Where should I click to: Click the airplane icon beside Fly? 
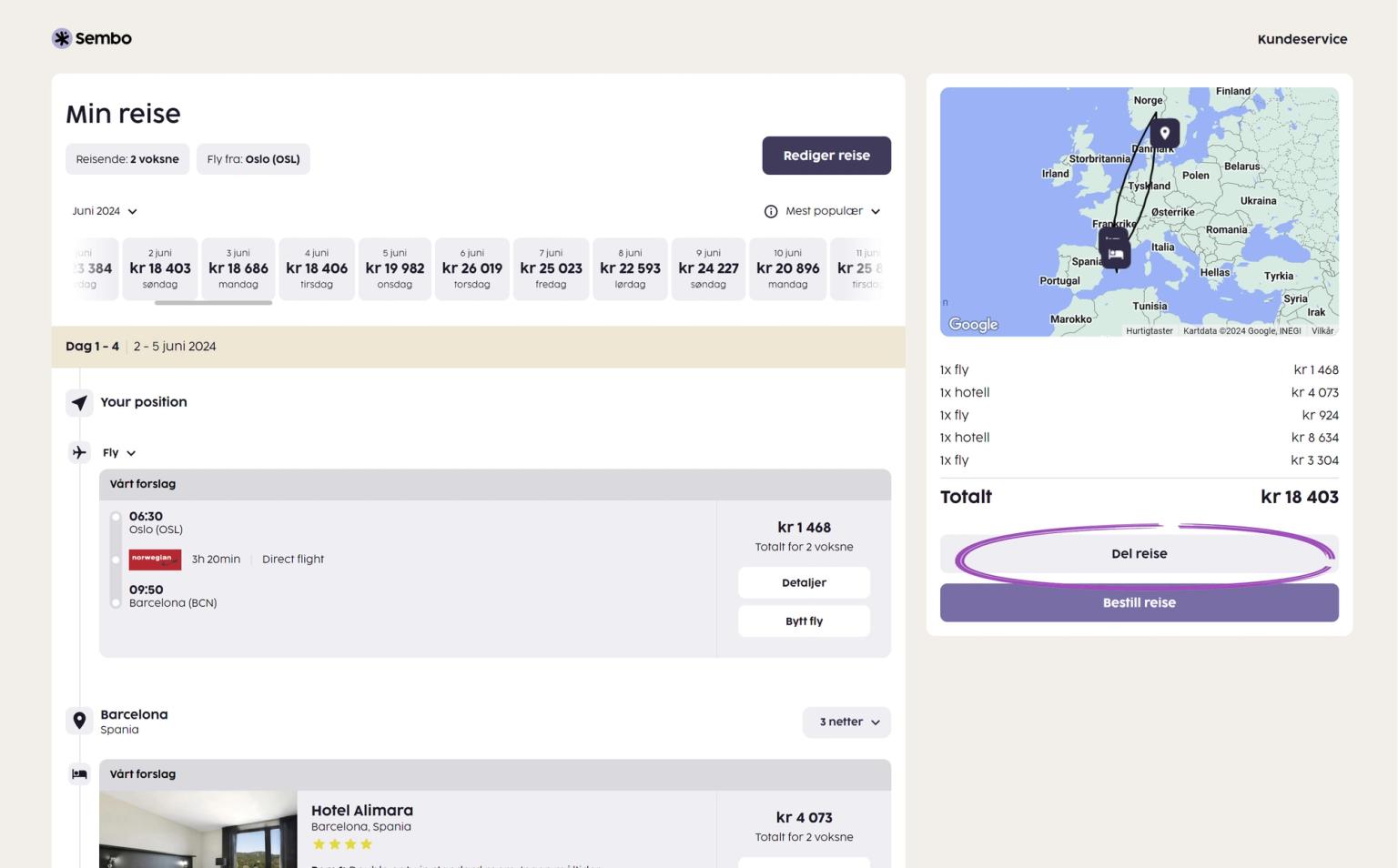click(79, 452)
